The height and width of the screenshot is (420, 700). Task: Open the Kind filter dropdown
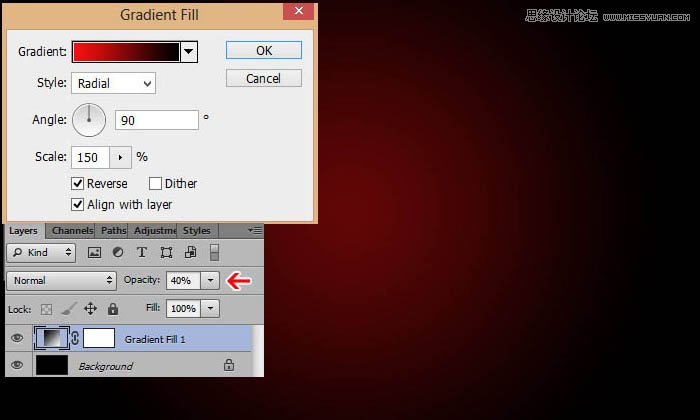click(41, 253)
